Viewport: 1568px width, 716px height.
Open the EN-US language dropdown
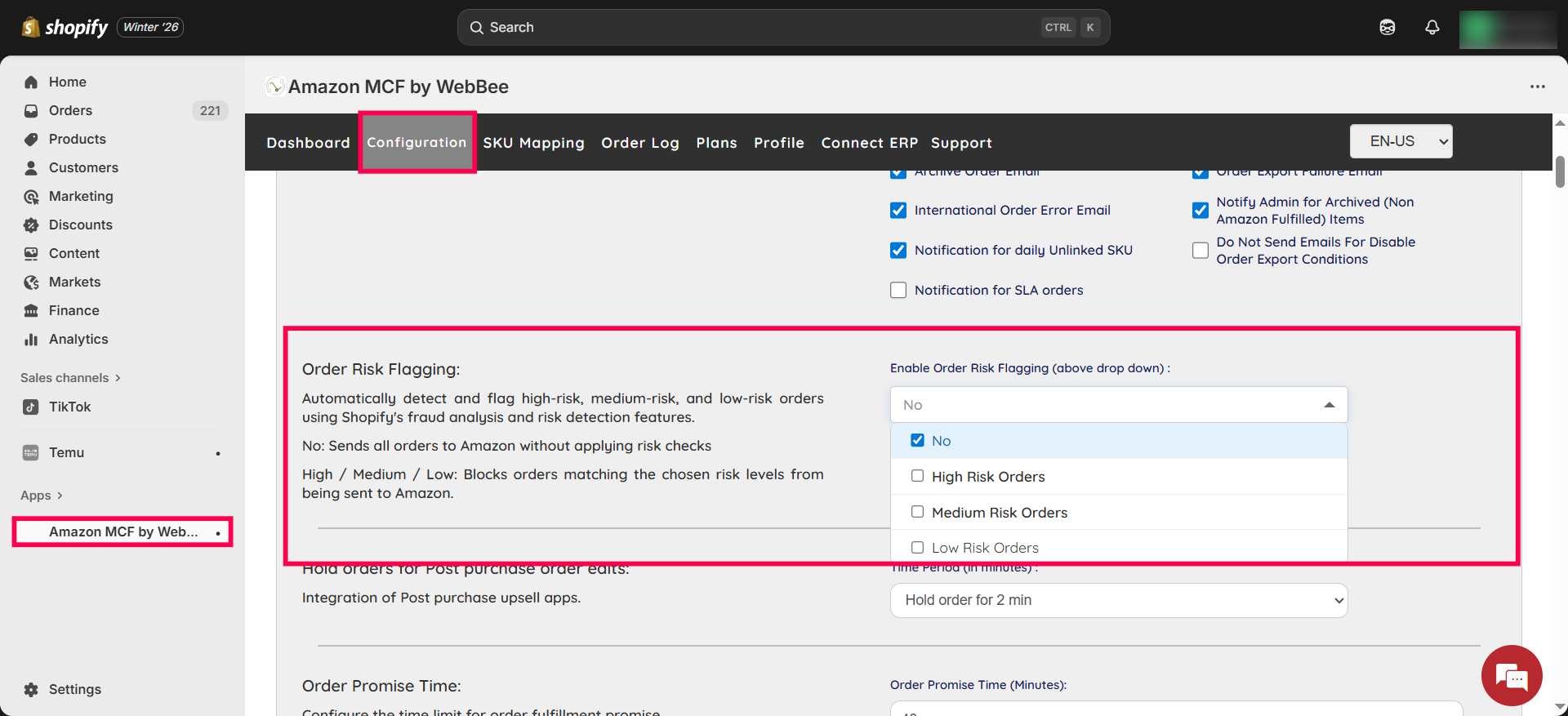[x=1401, y=141]
